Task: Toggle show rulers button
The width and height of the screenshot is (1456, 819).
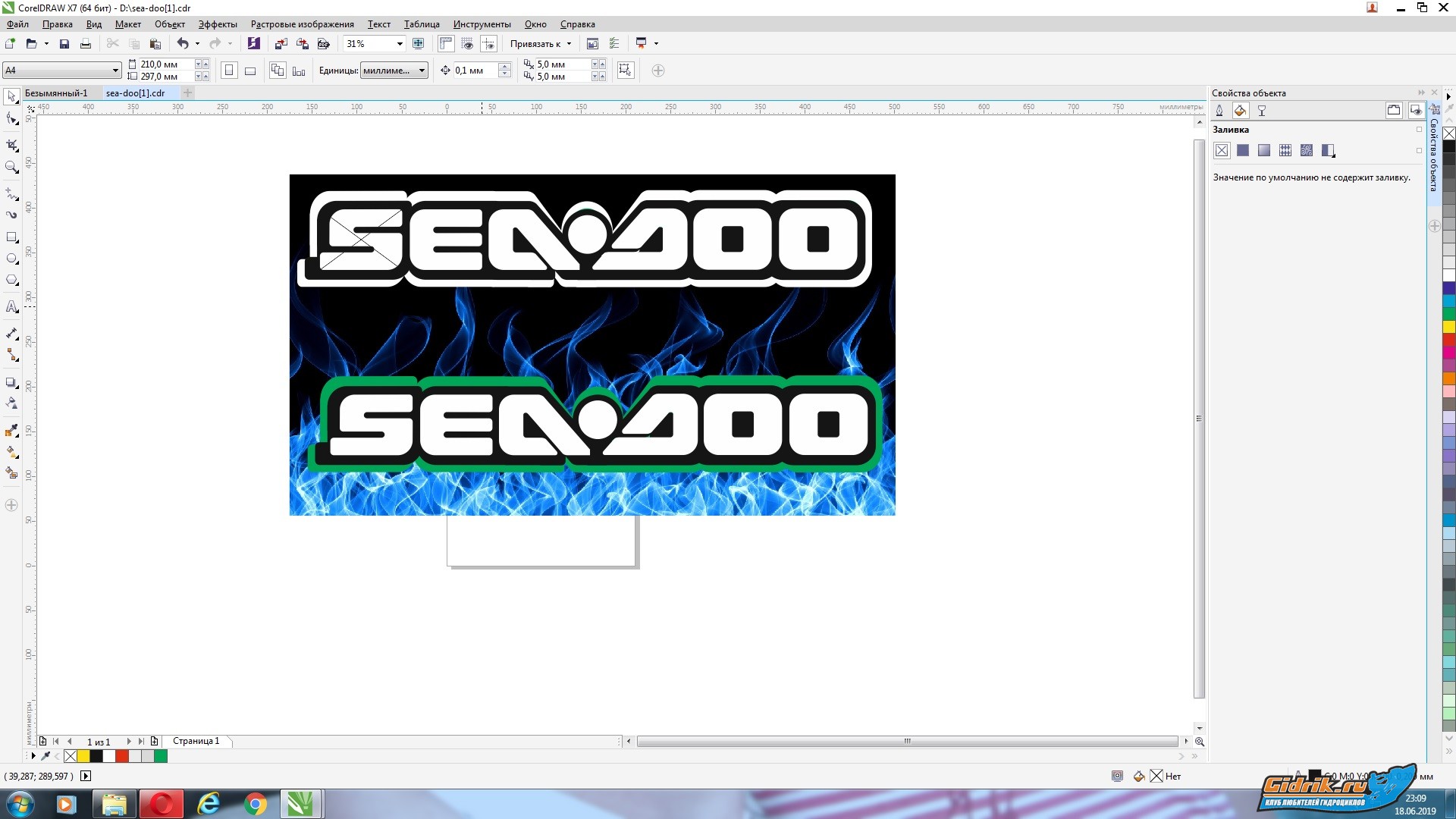Action: pyautogui.click(x=446, y=44)
